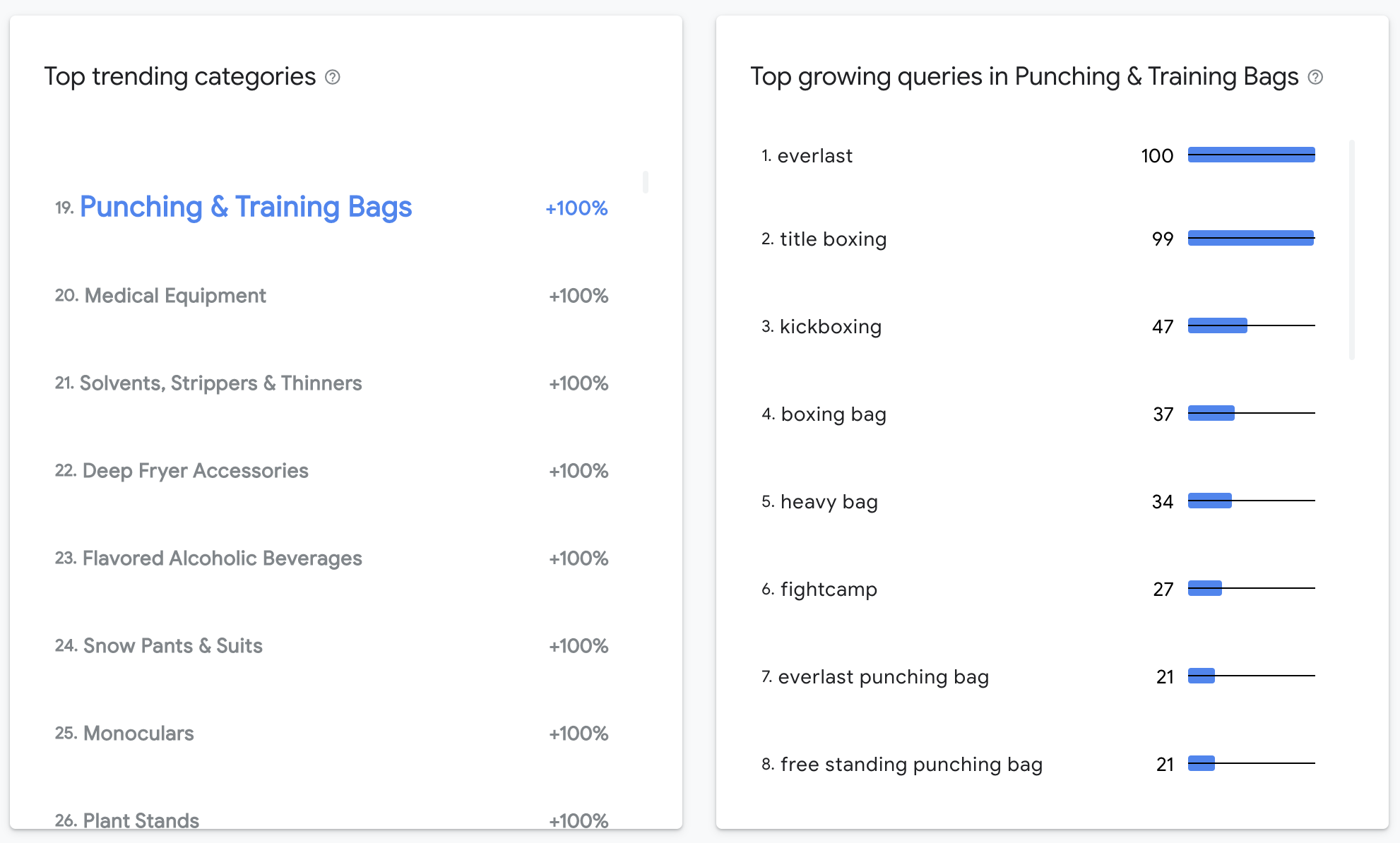Viewport: 1400px width, 843px height.
Task: Select the boxing bag query
Action: pyautogui.click(x=833, y=414)
